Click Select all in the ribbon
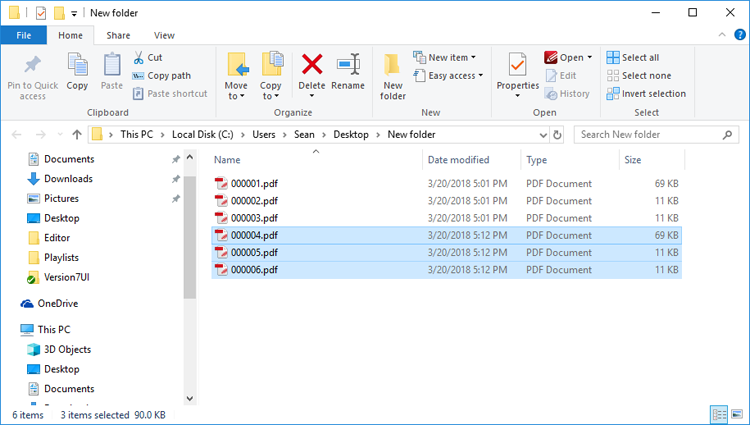 [633, 57]
